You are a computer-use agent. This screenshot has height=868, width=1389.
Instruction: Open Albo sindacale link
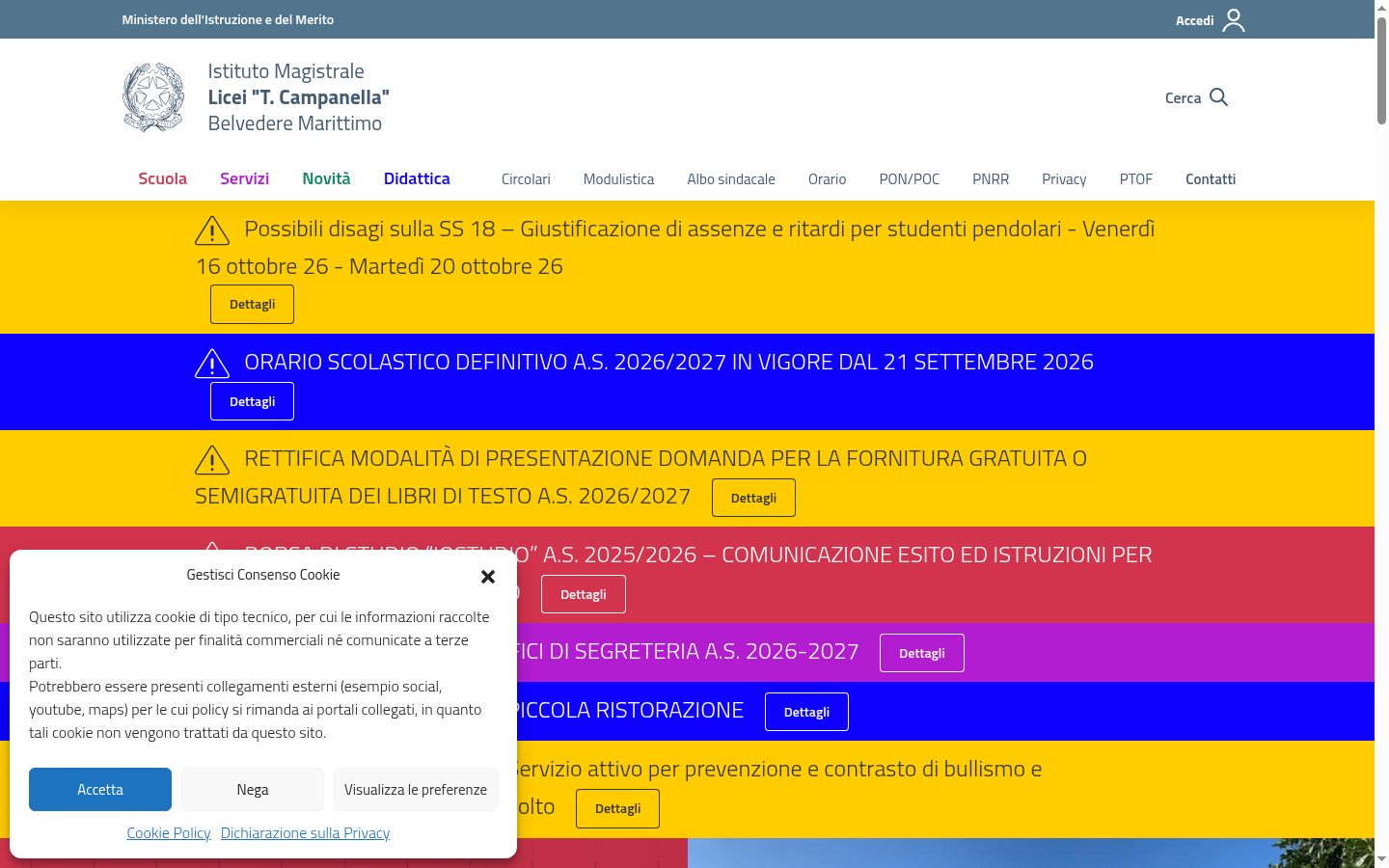[x=731, y=179]
